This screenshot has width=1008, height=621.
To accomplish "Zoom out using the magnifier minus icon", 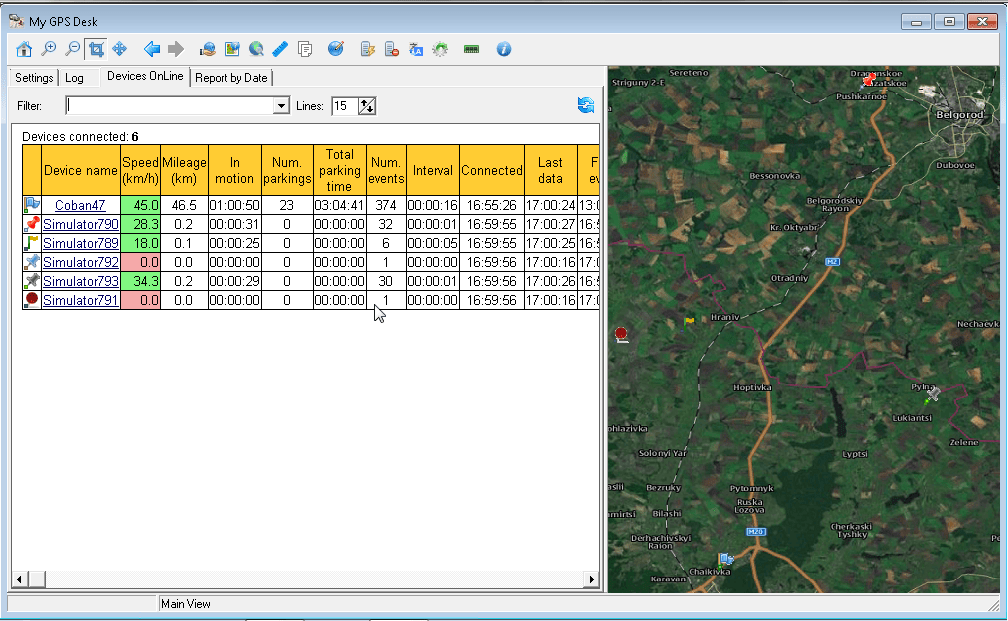I will click(x=71, y=48).
